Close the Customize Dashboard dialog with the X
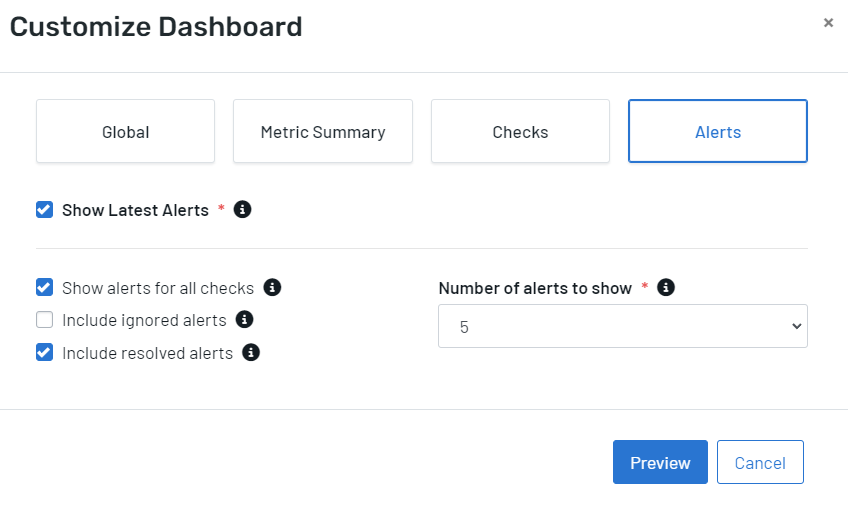Screen dimensions: 848x505 [828, 23]
